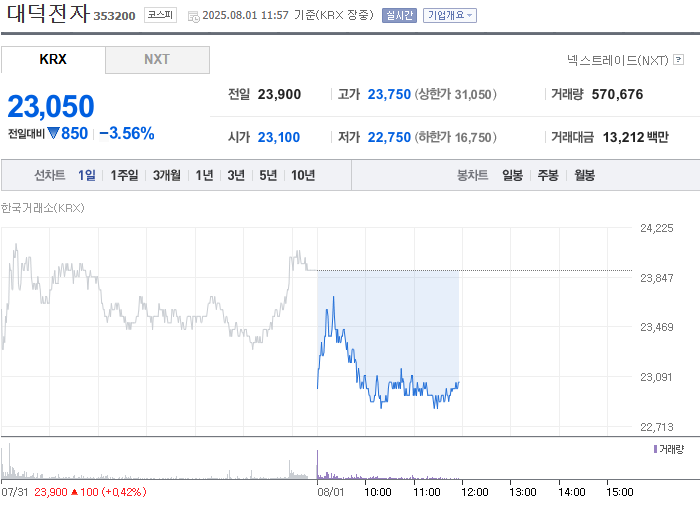
Task: Open the 주봉 weekly candle chart
Action: 548,175
